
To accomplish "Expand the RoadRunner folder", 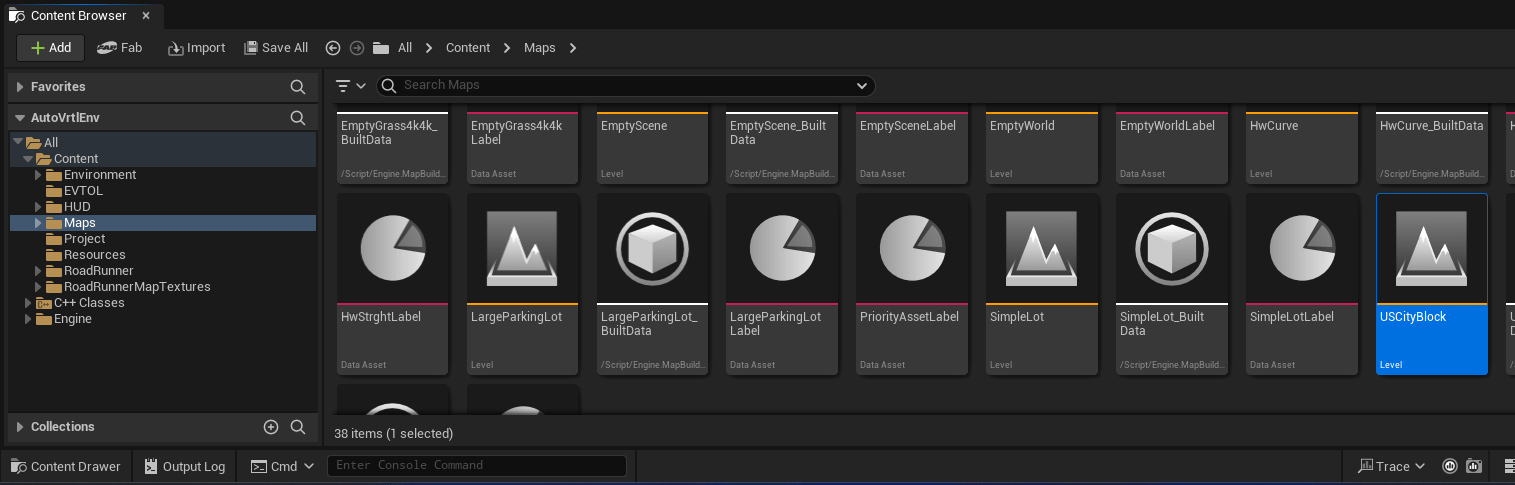I will pyautogui.click(x=39, y=271).
